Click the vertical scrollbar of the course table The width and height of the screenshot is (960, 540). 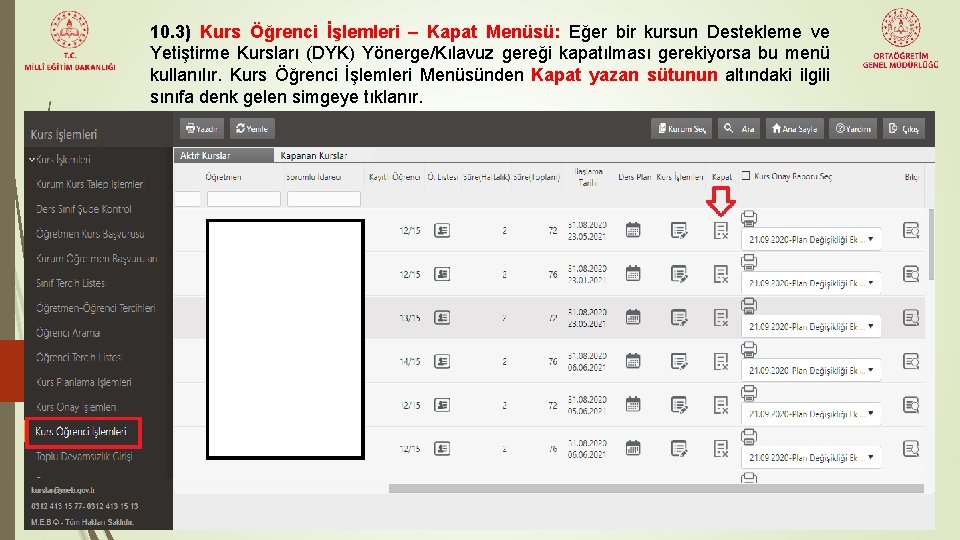(x=931, y=245)
